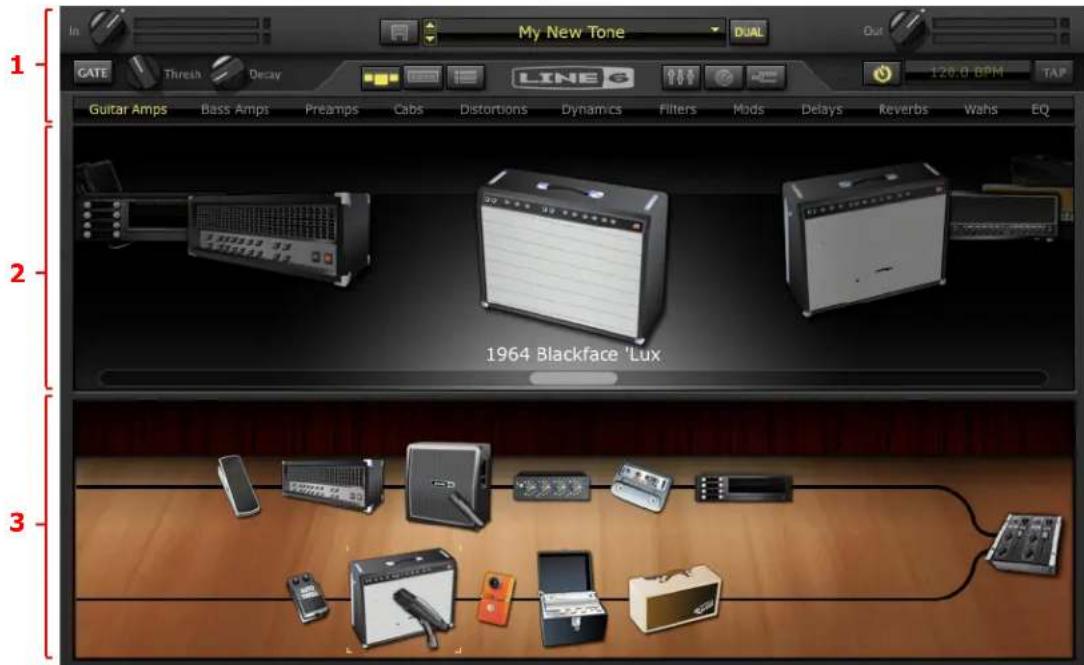Step to previous preset with up arrow

pos(430,26)
